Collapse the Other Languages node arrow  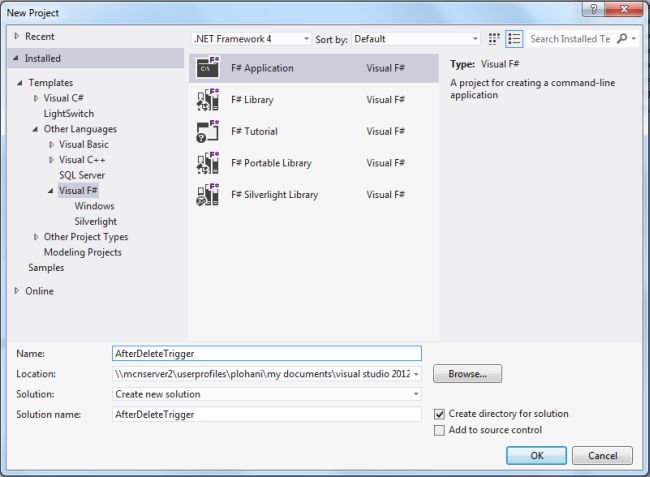pos(35,129)
